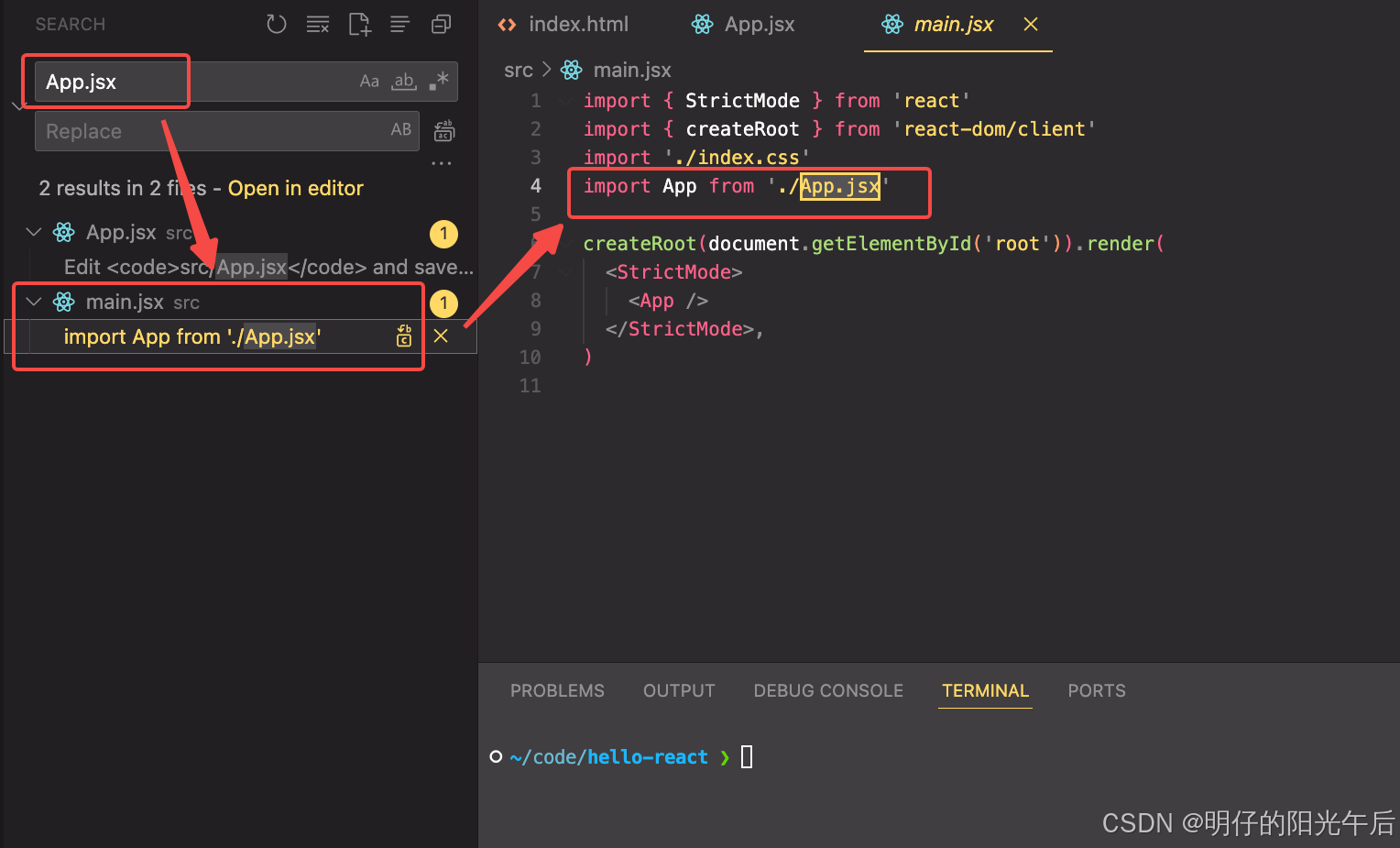View results as tree icon
1400x848 pixels.
[399, 25]
